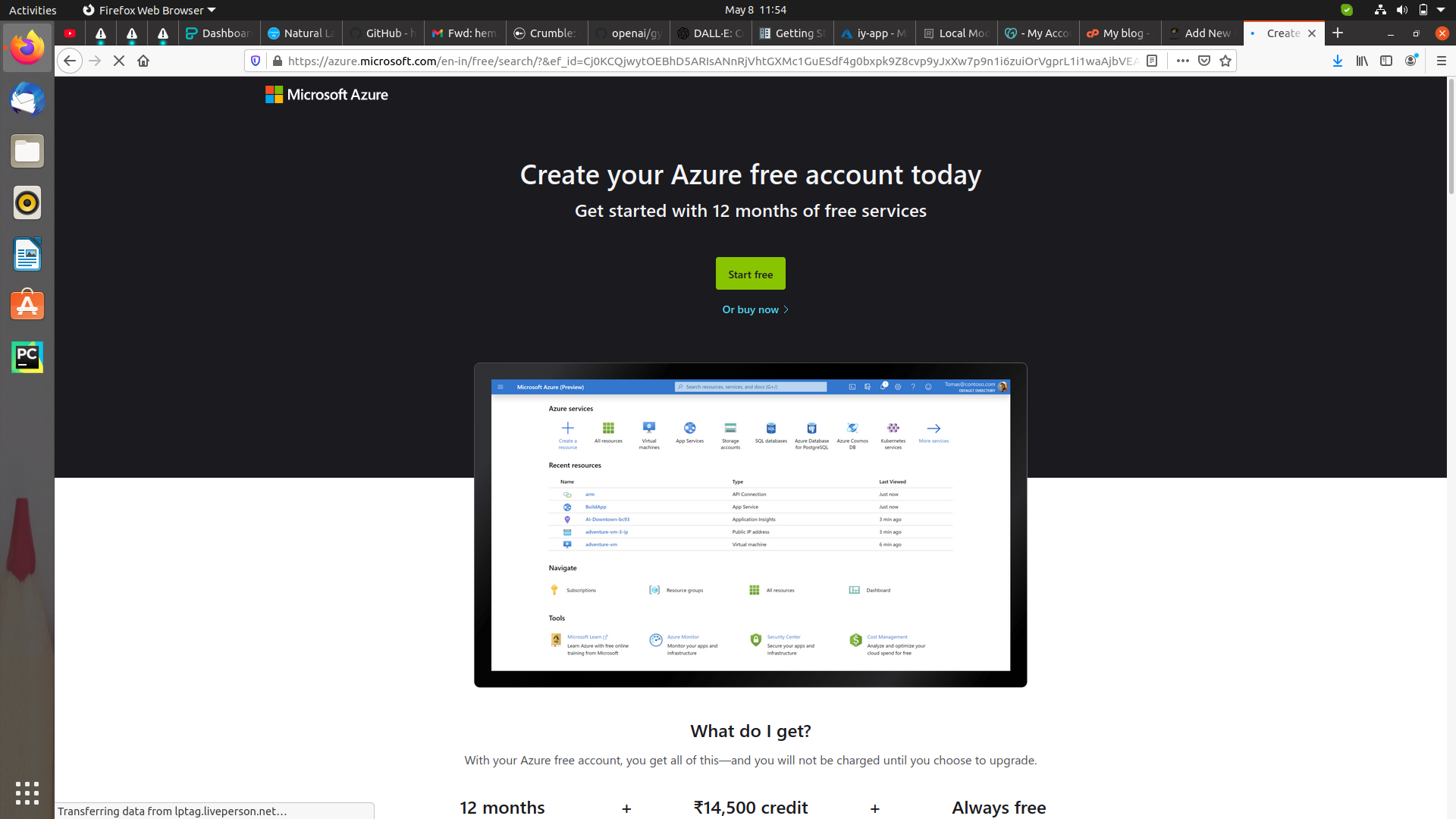Open PyCharm from the dock
1456x819 pixels.
click(27, 356)
